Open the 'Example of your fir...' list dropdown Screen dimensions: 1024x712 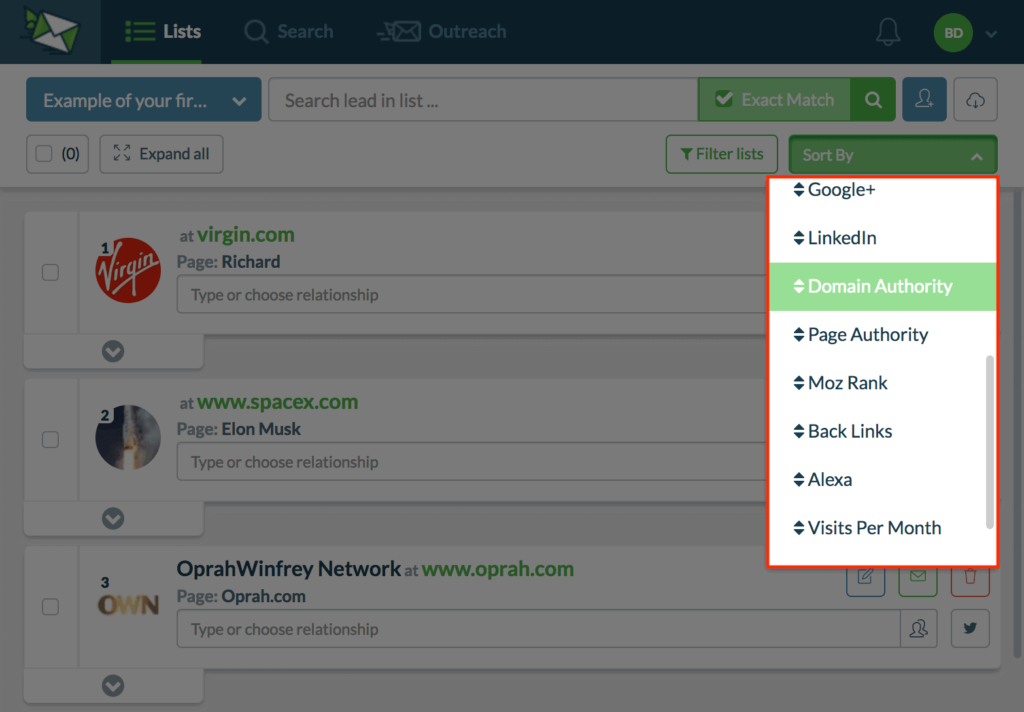143,100
